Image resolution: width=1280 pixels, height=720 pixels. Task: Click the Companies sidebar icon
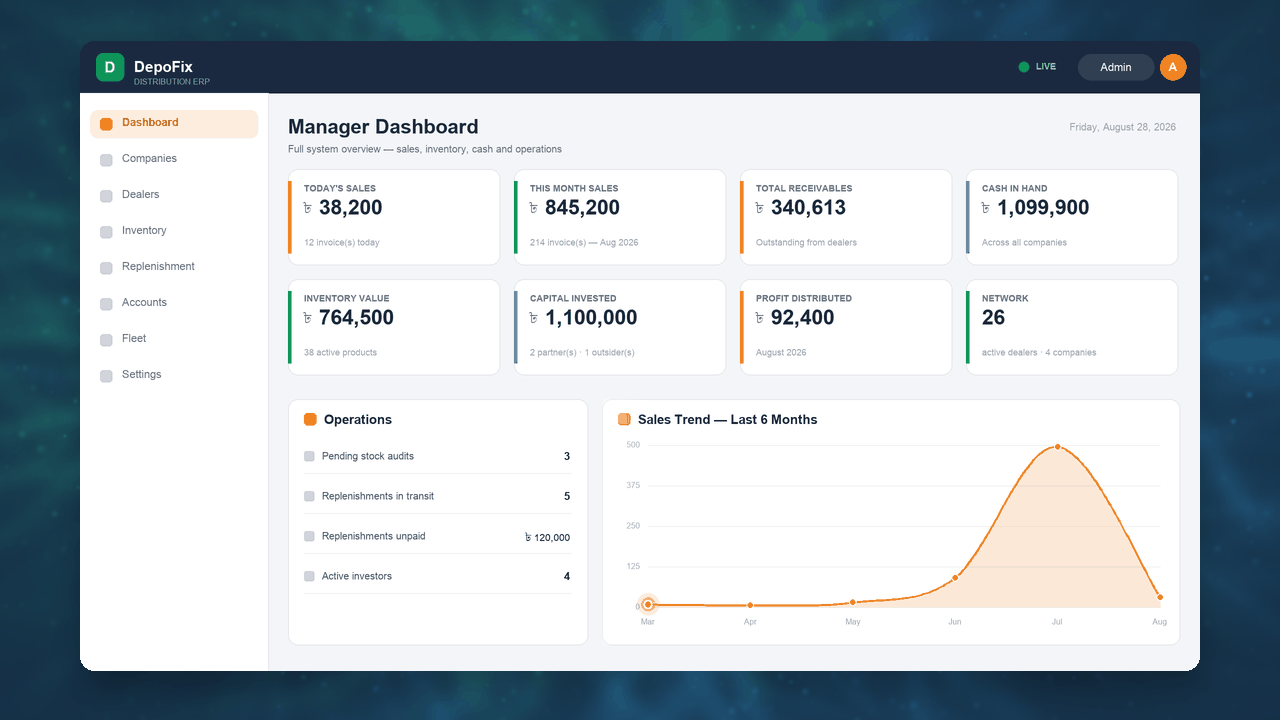tap(106, 160)
